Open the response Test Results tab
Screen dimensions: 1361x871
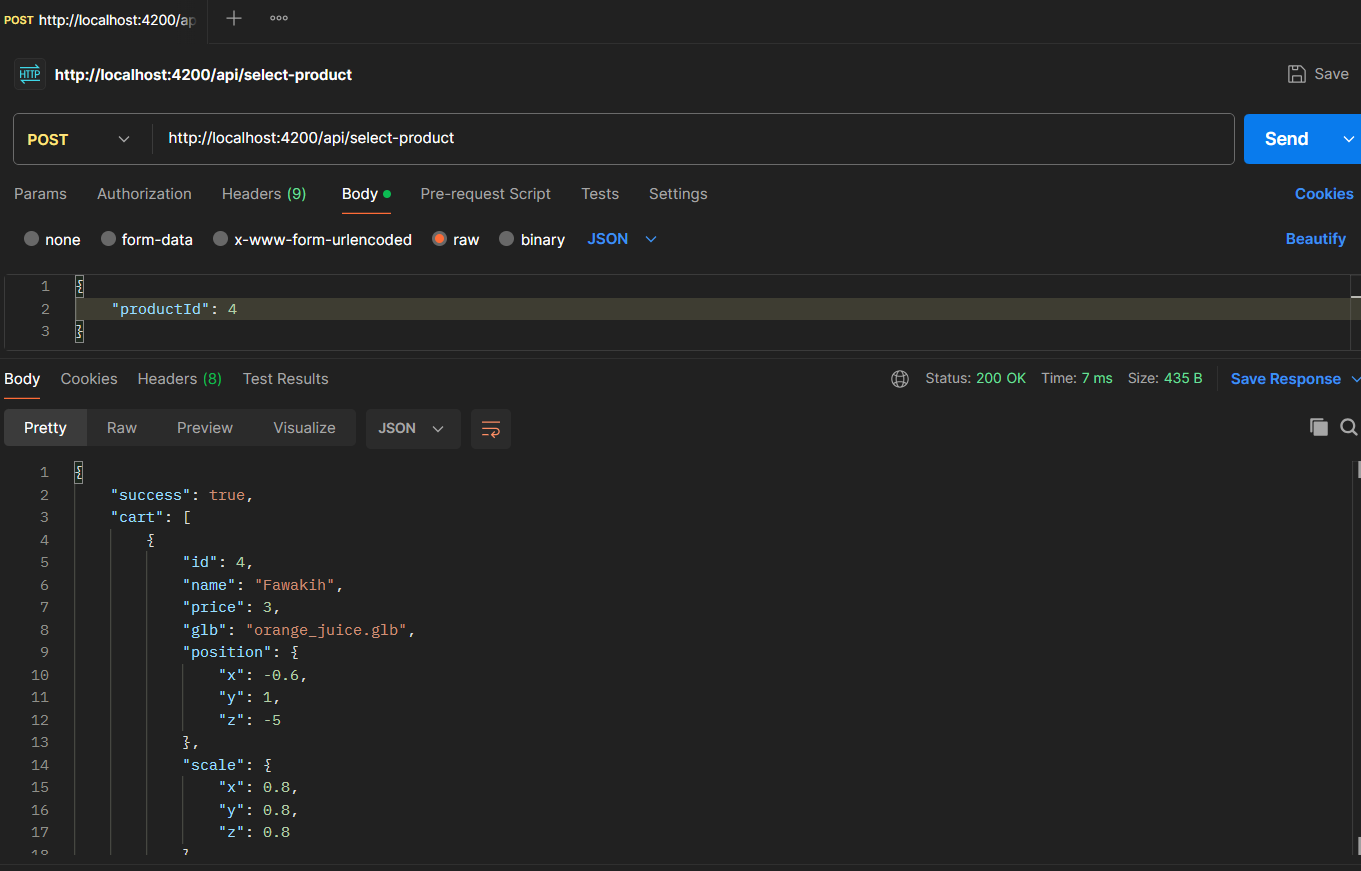(x=285, y=379)
